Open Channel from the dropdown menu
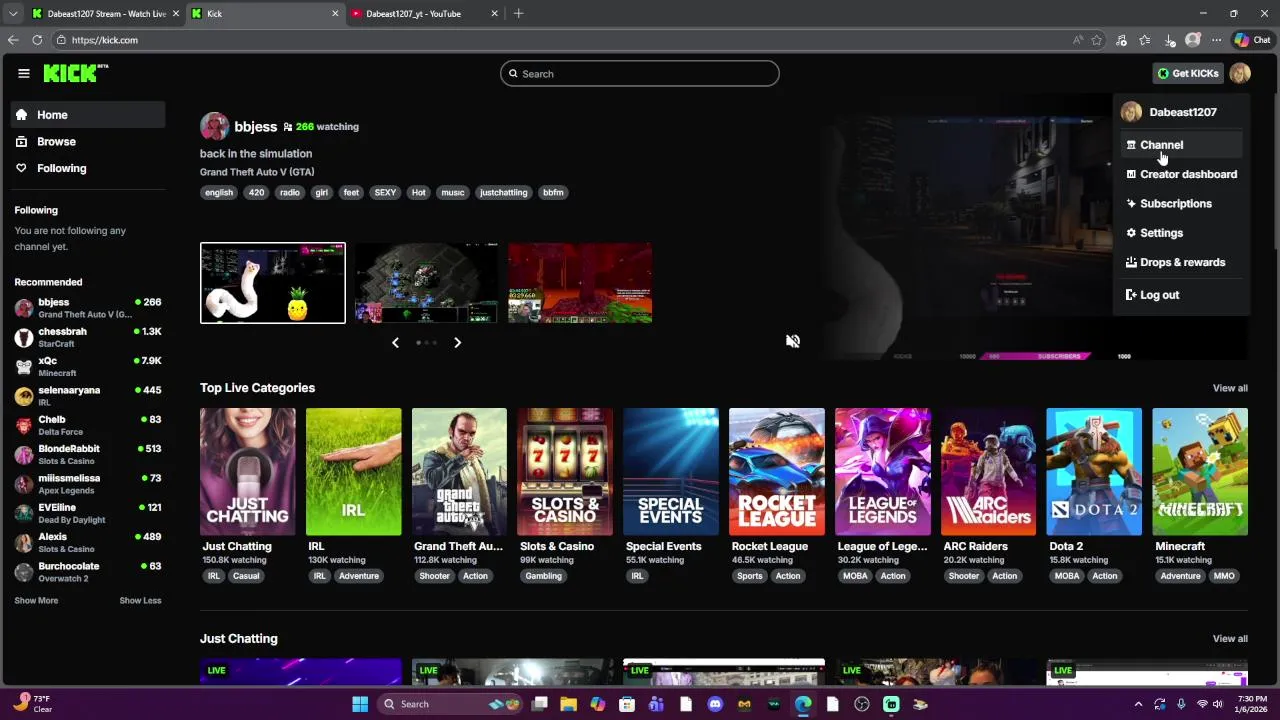1280x720 pixels. 1181,145
